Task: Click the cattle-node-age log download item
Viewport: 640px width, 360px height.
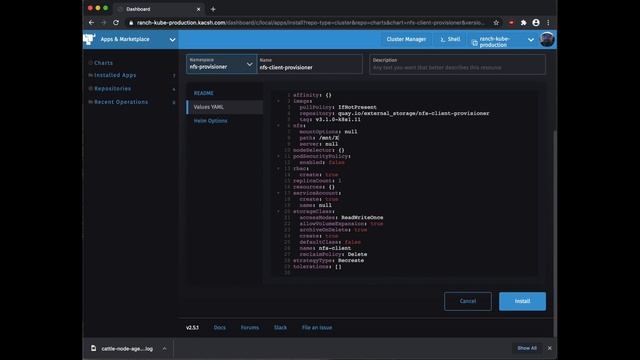Action: tap(127, 349)
